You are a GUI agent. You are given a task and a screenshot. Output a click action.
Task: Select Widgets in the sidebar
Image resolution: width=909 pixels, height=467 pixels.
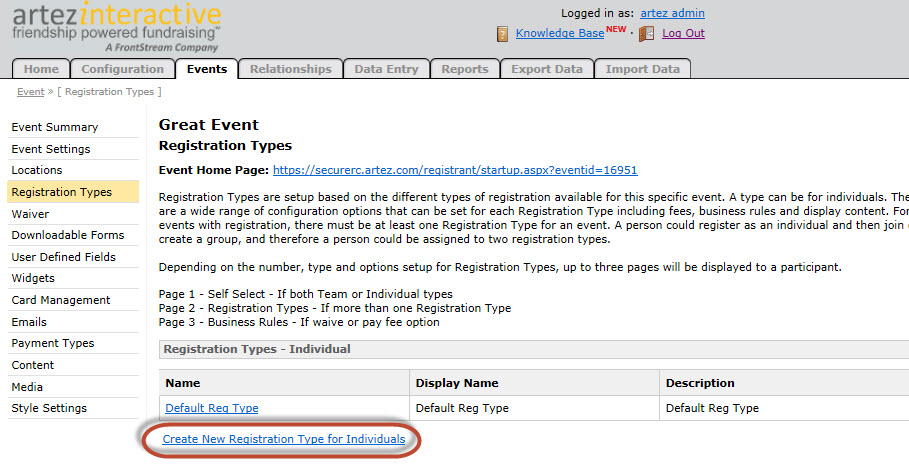click(73, 278)
